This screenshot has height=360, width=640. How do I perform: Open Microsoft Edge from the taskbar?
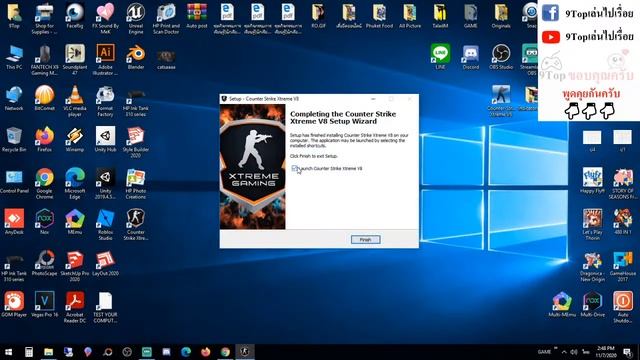click(x=186, y=352)
